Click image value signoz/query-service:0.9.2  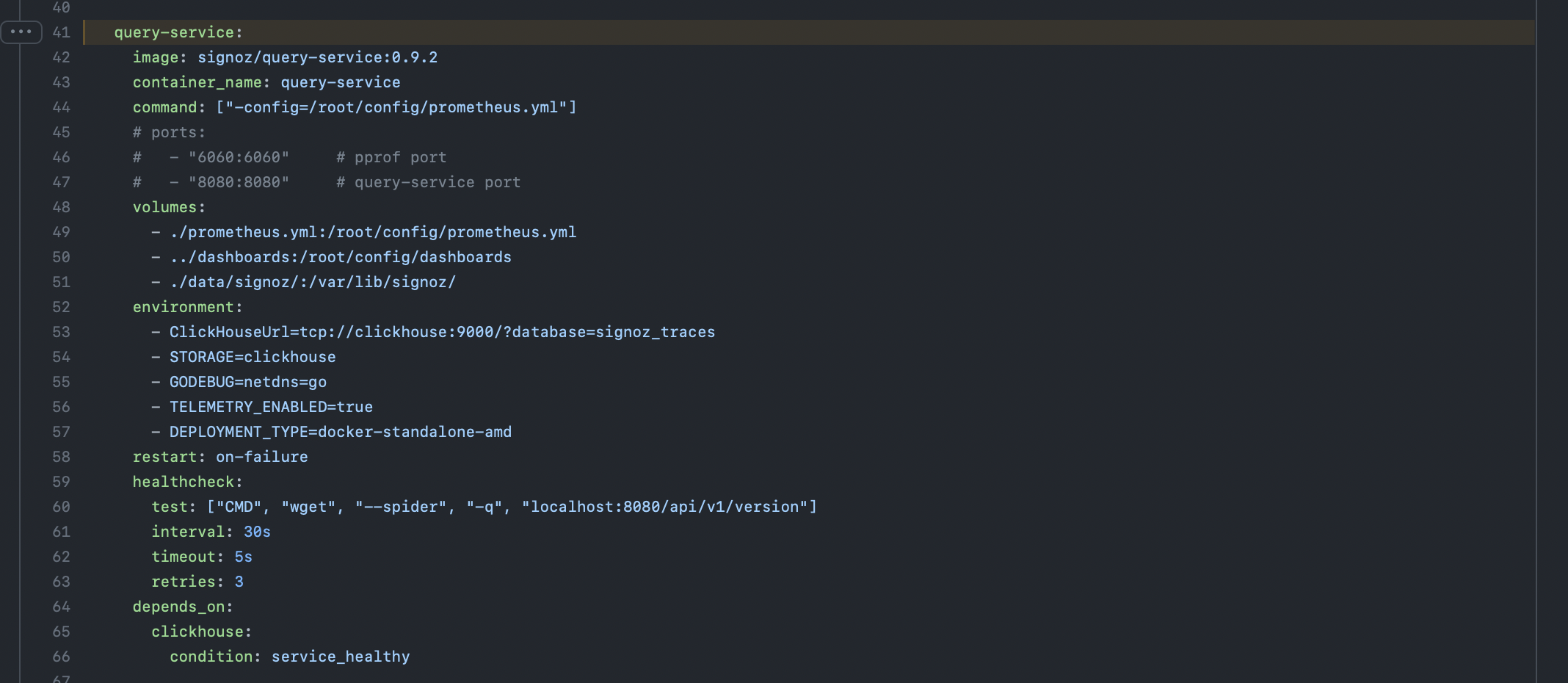point(318,57)
